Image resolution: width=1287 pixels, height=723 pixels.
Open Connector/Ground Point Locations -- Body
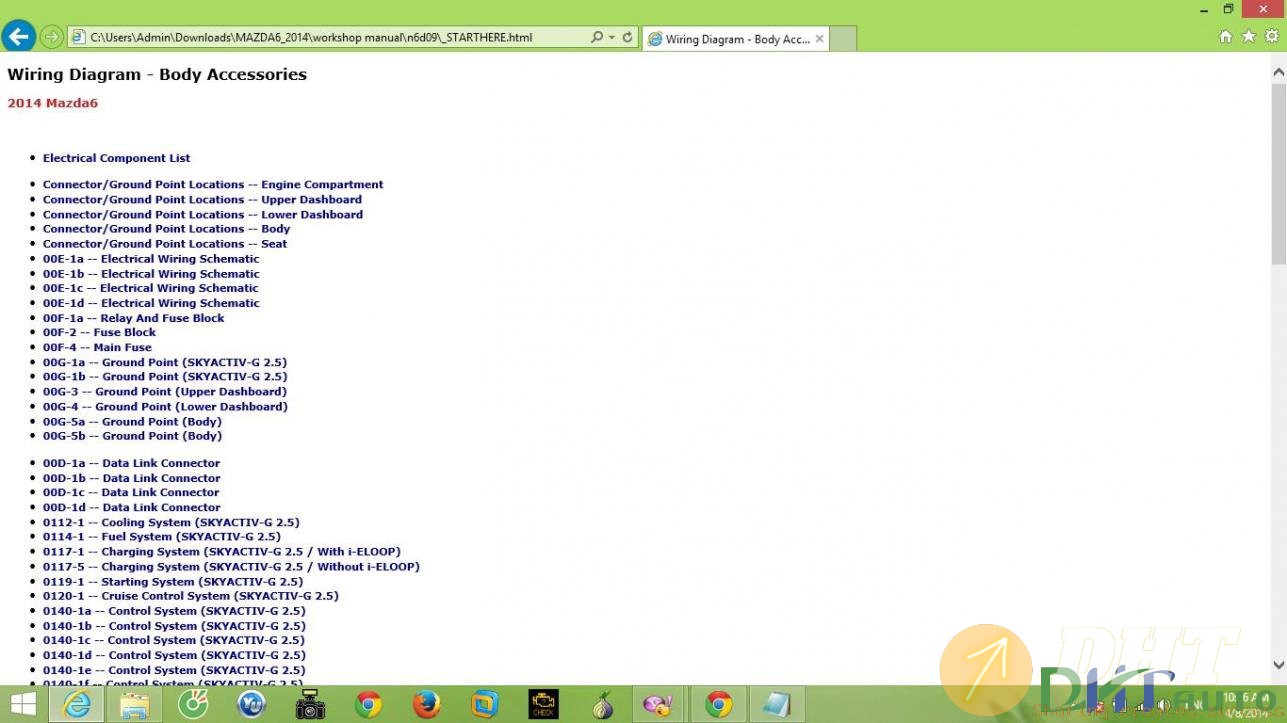[x=166, y=228]
